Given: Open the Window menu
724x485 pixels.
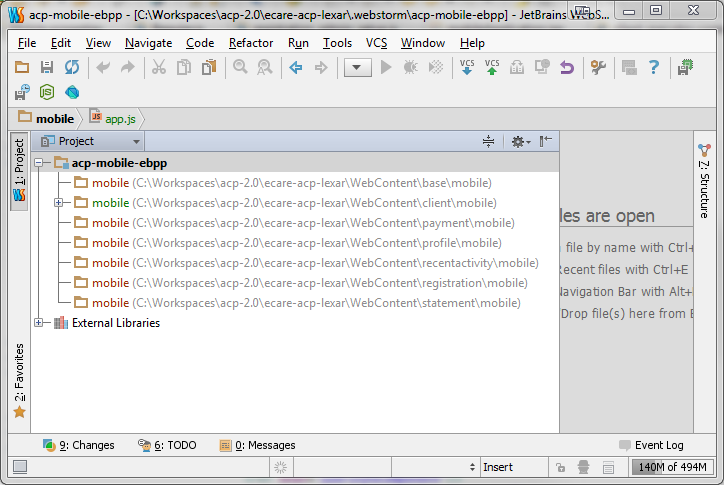Looking at the screenshot, I should click(422, 43).
